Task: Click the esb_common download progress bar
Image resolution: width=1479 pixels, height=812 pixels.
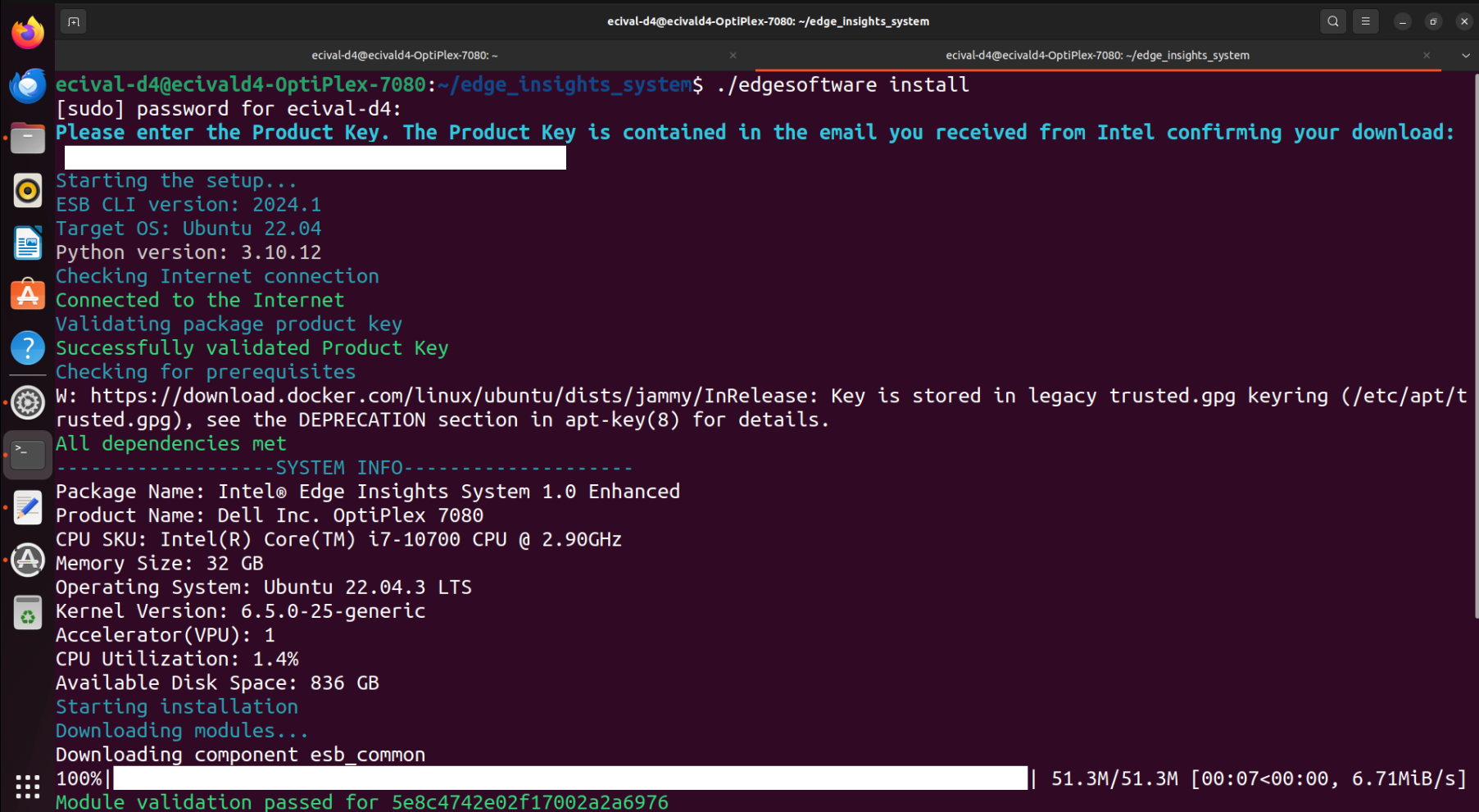Action: [x=570, y=778]
